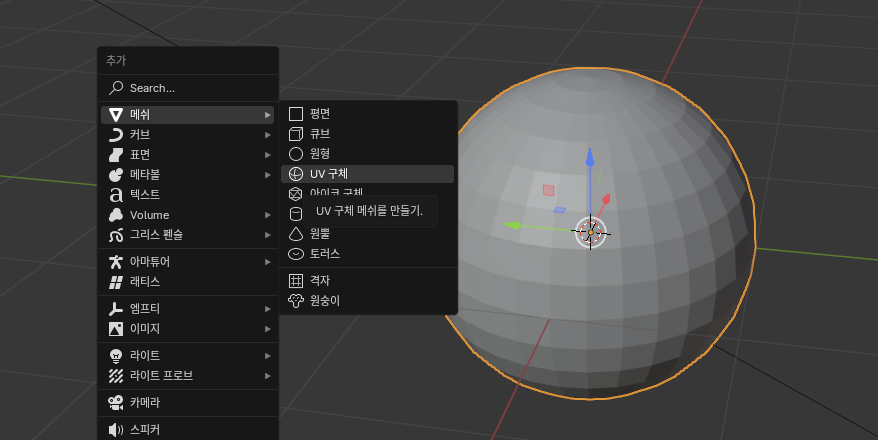878x440 pixels.
Task: Click the 래티스 lattice icon
Action: point(116,282)
